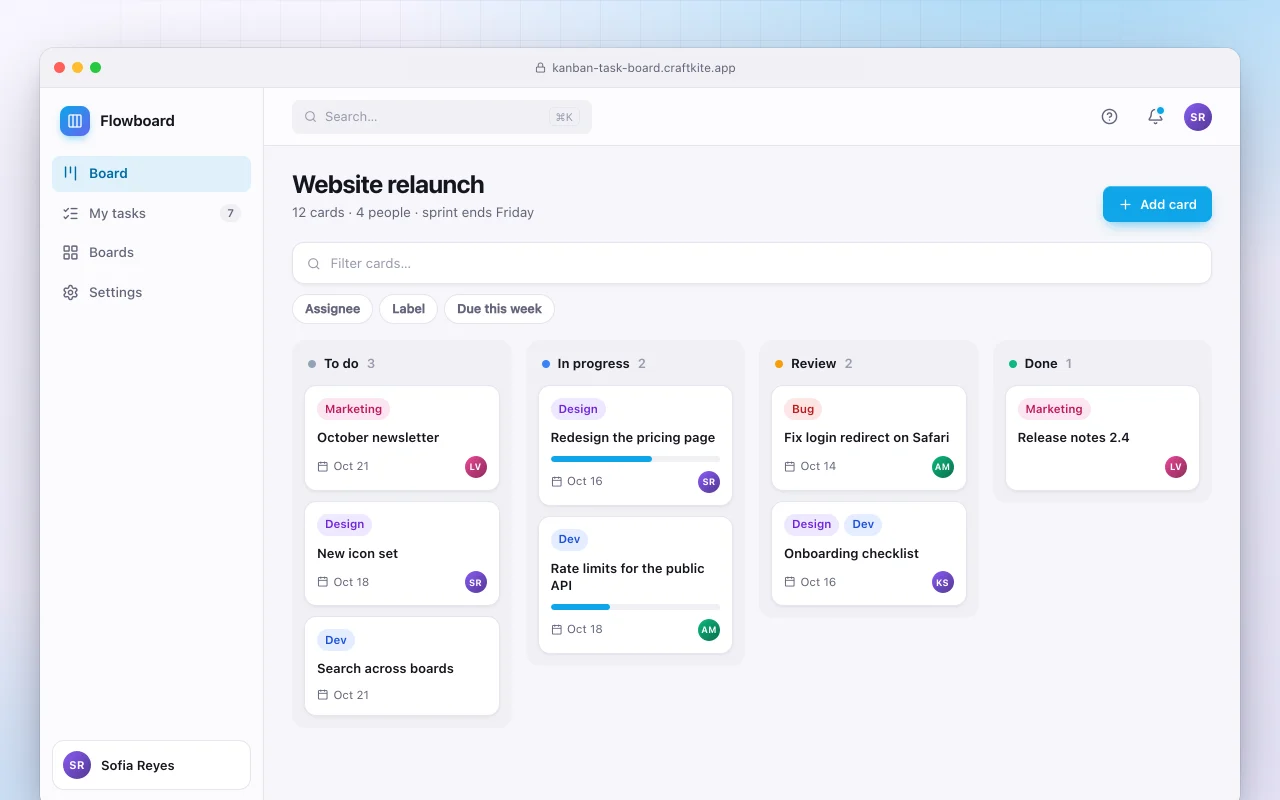Click calendar icon on Search across boards card
Viewport: 1280px width, 800px height.
(323, 695)
